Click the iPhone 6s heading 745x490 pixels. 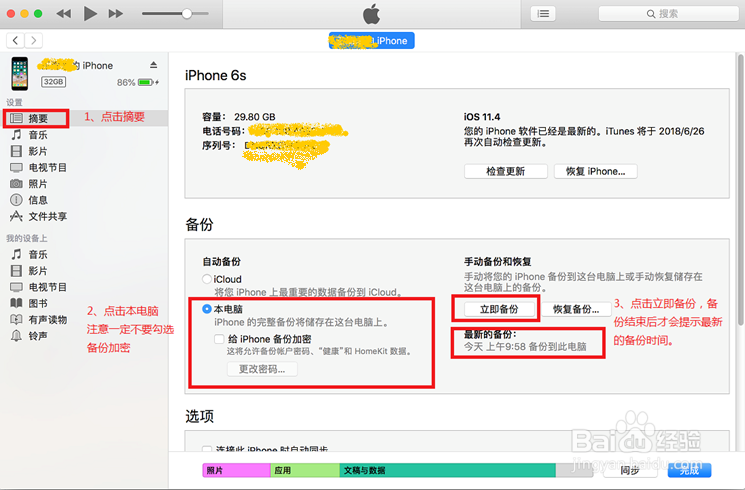[216, 76]
